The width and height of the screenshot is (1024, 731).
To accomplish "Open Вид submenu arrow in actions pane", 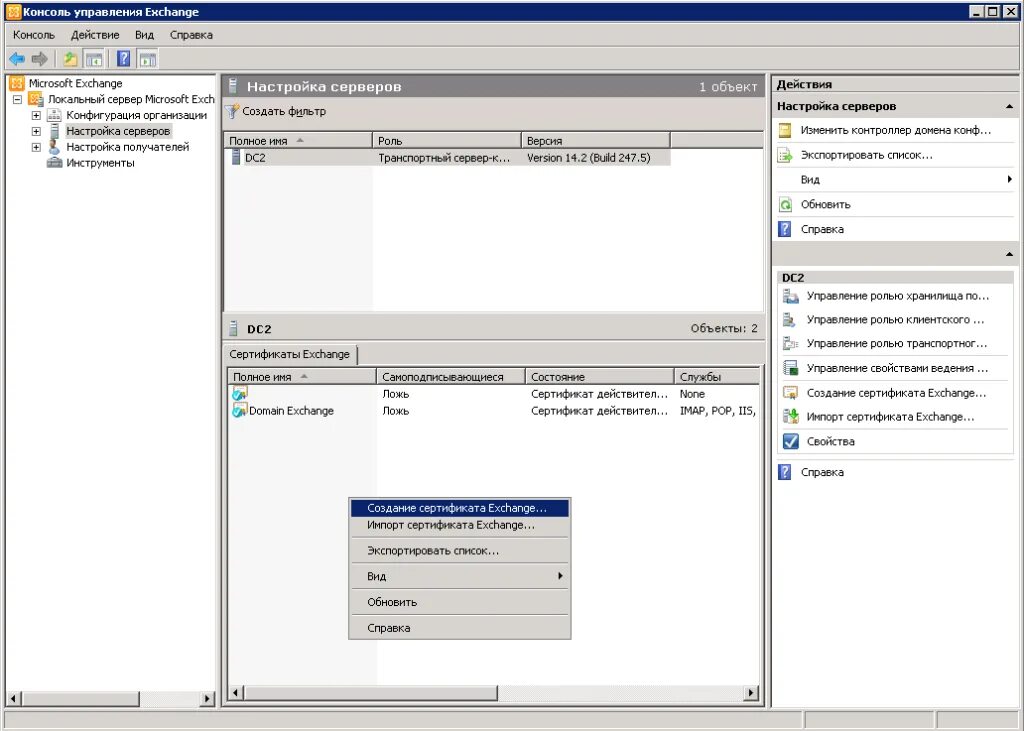I will [x=1010, y=180].
